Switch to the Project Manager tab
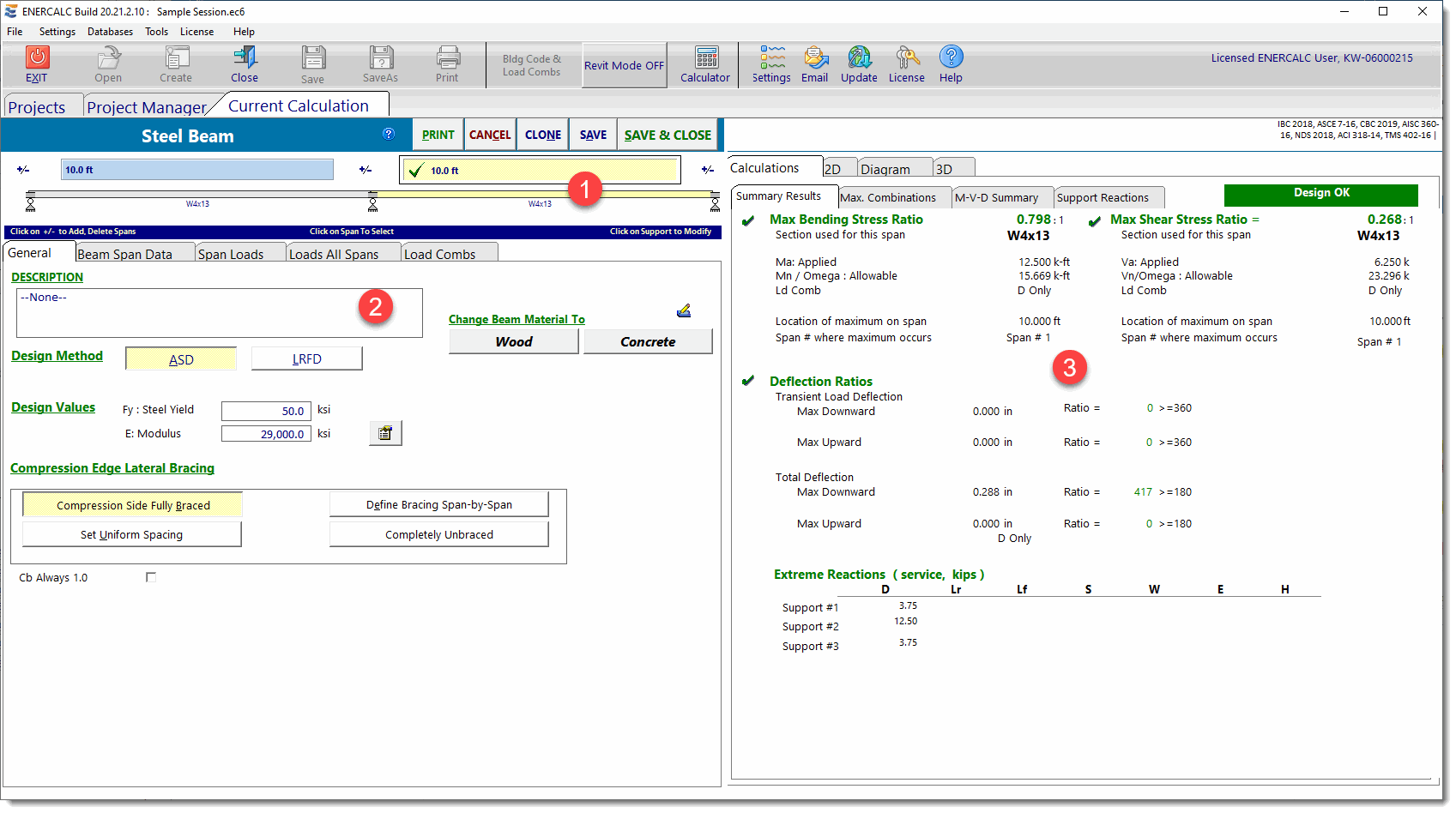Image resolution: width=1456 pixels, height=813 pixels. 147,107
